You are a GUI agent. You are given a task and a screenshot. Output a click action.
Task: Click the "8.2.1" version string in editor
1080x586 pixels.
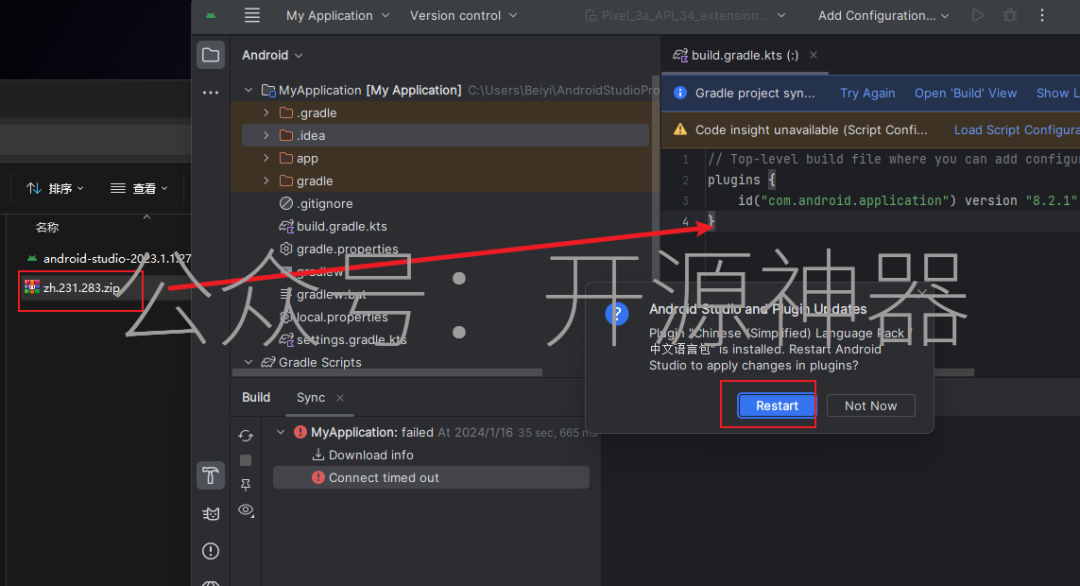point(1051,200)
